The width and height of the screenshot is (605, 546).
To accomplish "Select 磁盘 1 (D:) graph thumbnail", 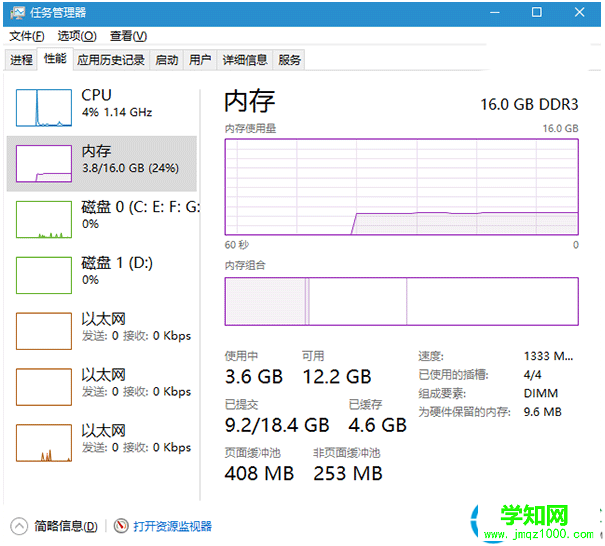I will click(x=41, y=275).
